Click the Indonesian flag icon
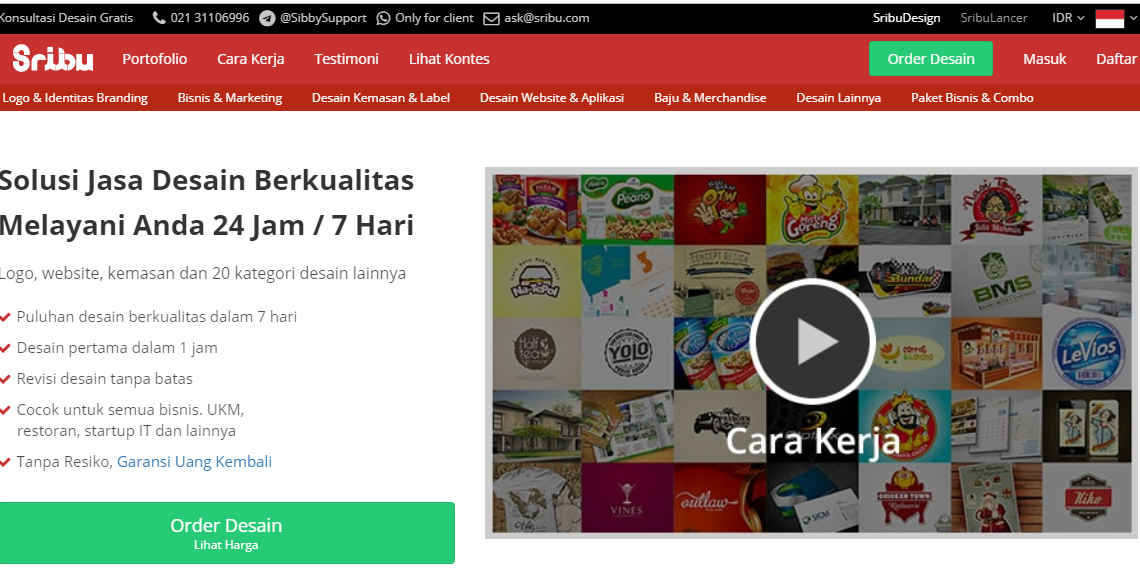The width and height of the screenshot is (1140, 569). pyautogui.click(x=1109, y=18)
